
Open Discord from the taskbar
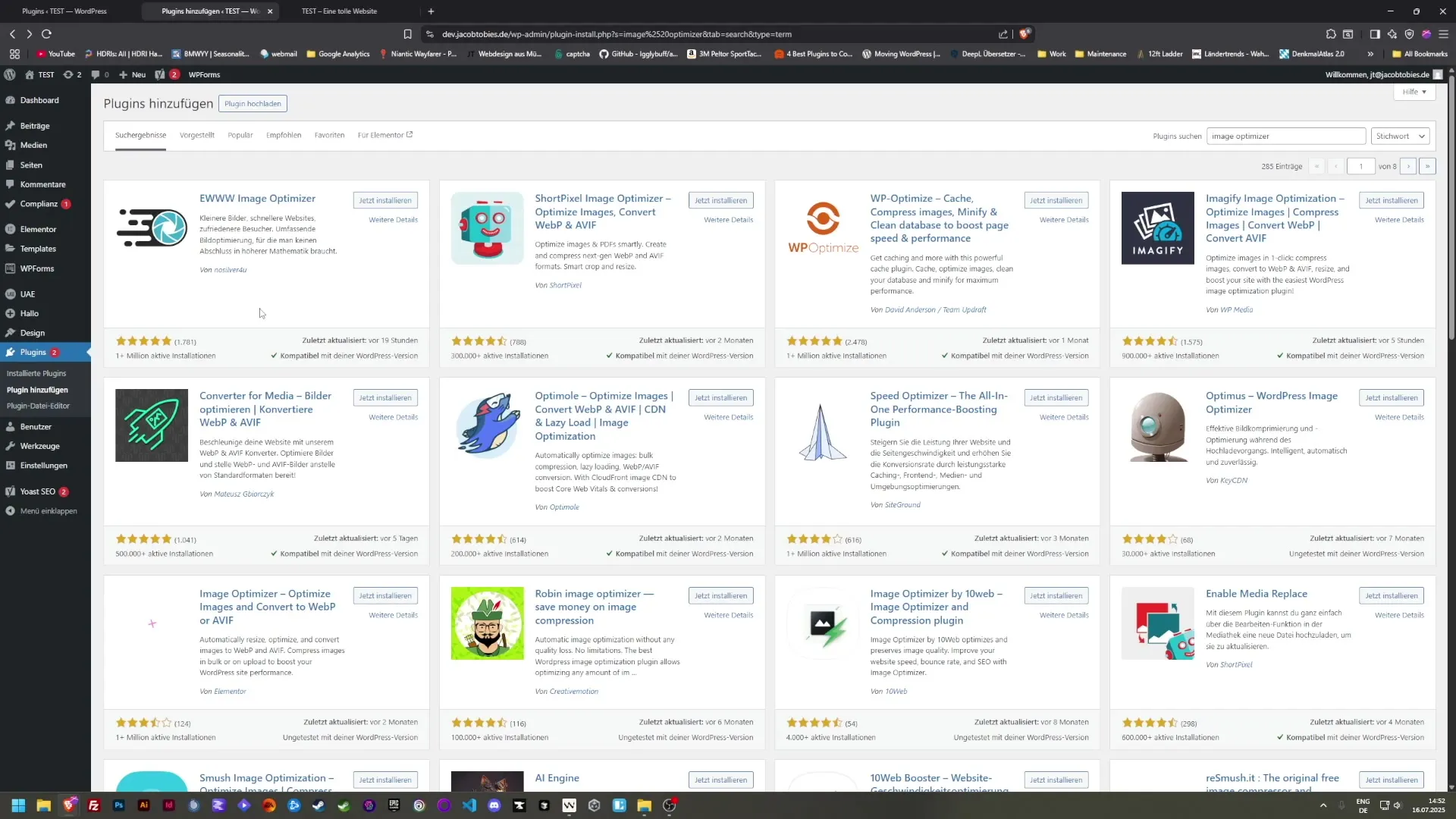pyautogui.click(x=494, y=805)
